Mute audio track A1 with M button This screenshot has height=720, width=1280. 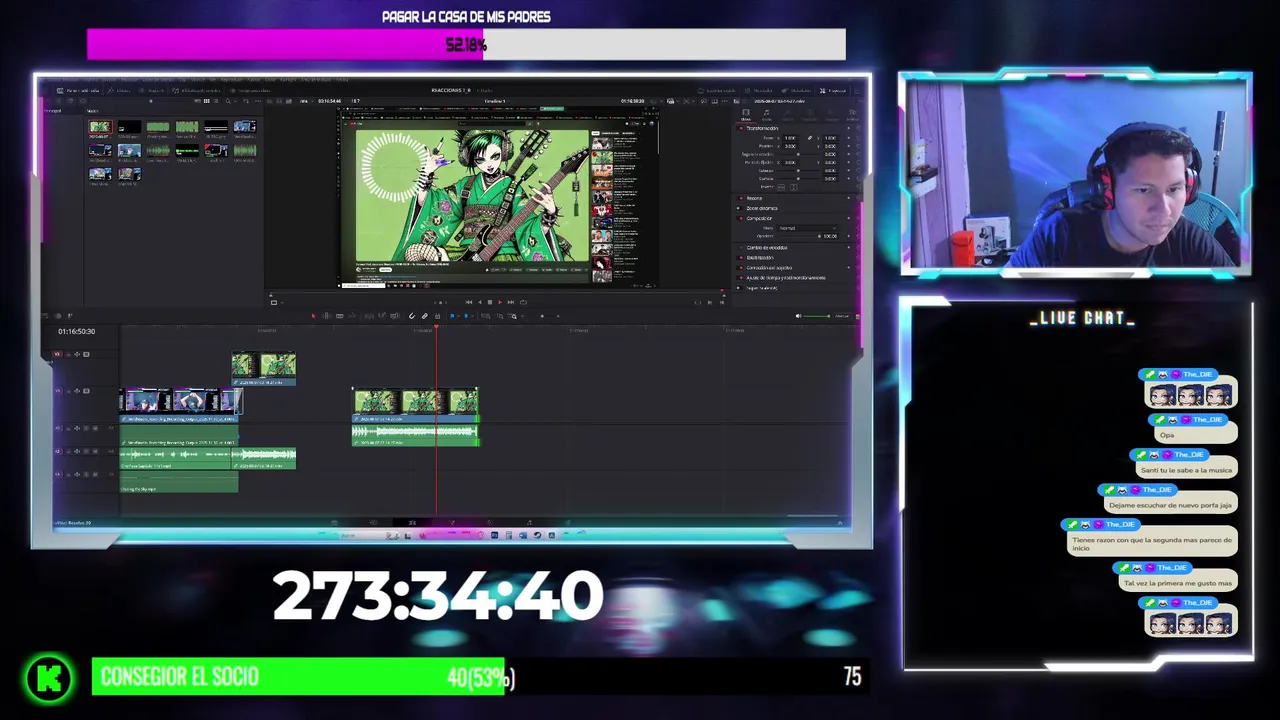click(95, 428)
